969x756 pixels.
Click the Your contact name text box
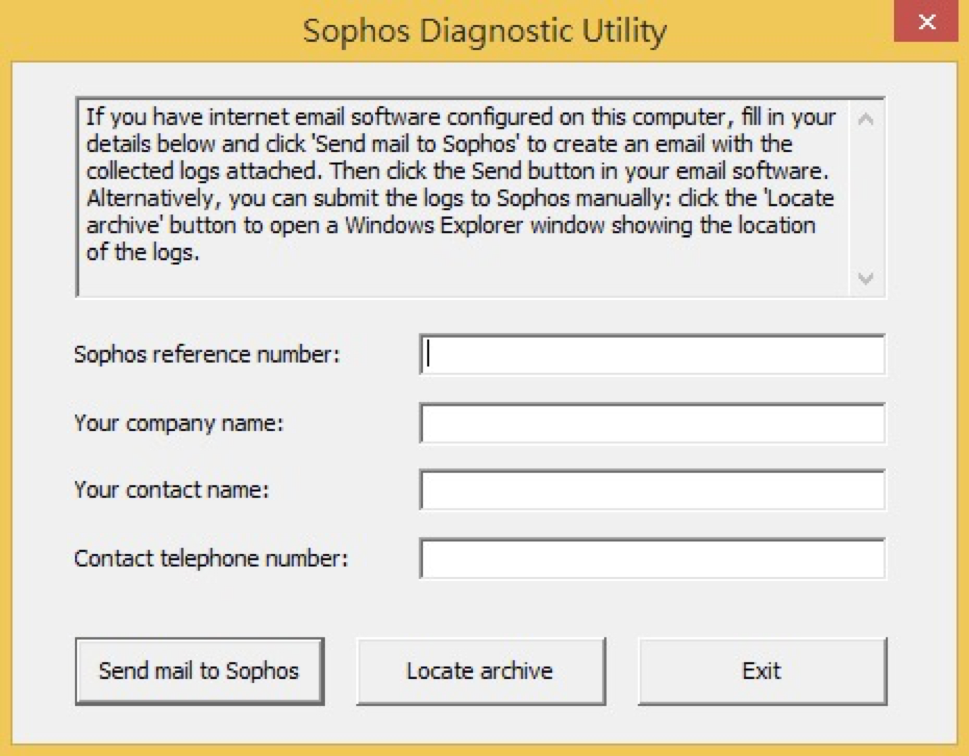tap(652, 490)
